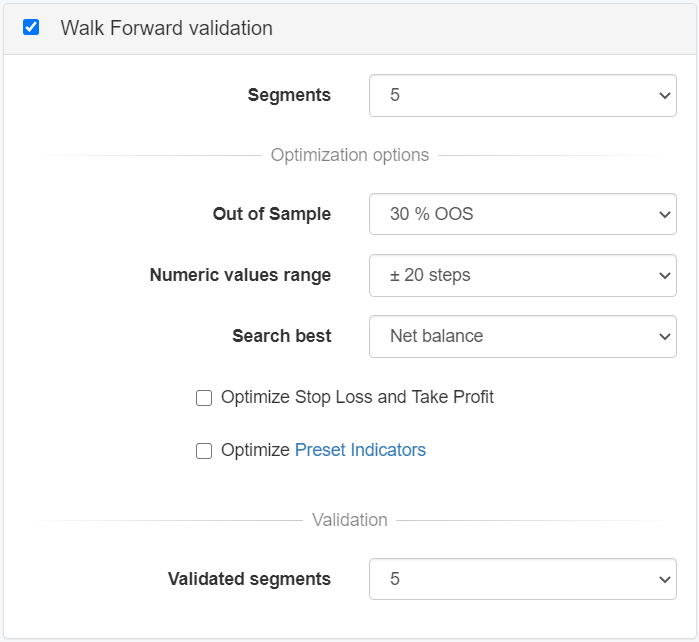Enable Optimize Stop Loss and Take Profit
The width and height of the screenshot is (699, 642).
point(204,398)
